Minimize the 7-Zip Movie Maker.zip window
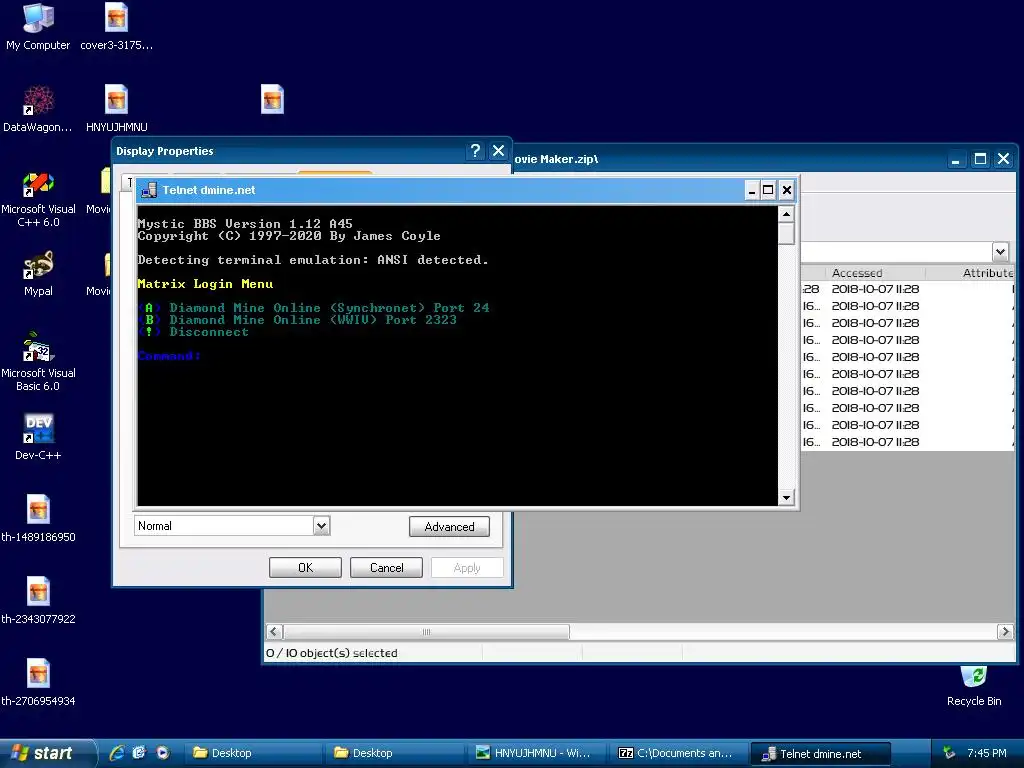Image resolution: width=1024 pixels, height=768 pixels. [x=955, y=159]
